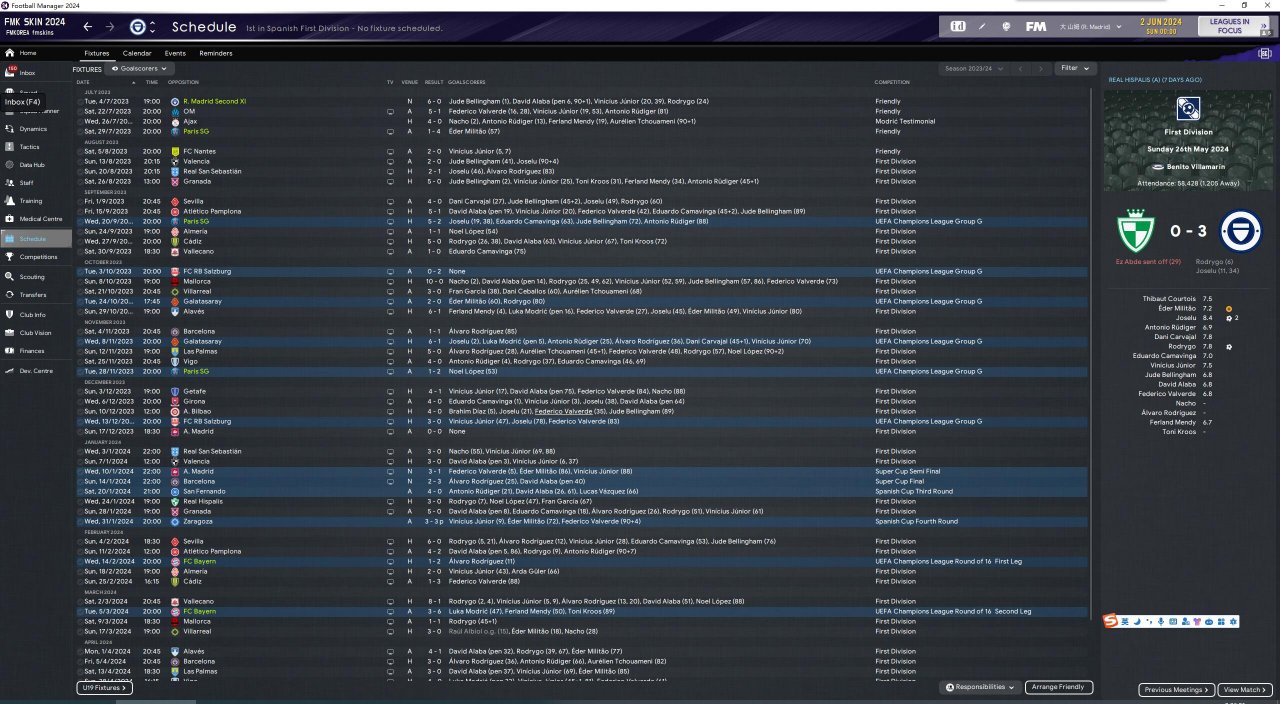Switch to the Fixtures tab
Image resolution: width=1280 pixels, height=704 pixels.
97,53
